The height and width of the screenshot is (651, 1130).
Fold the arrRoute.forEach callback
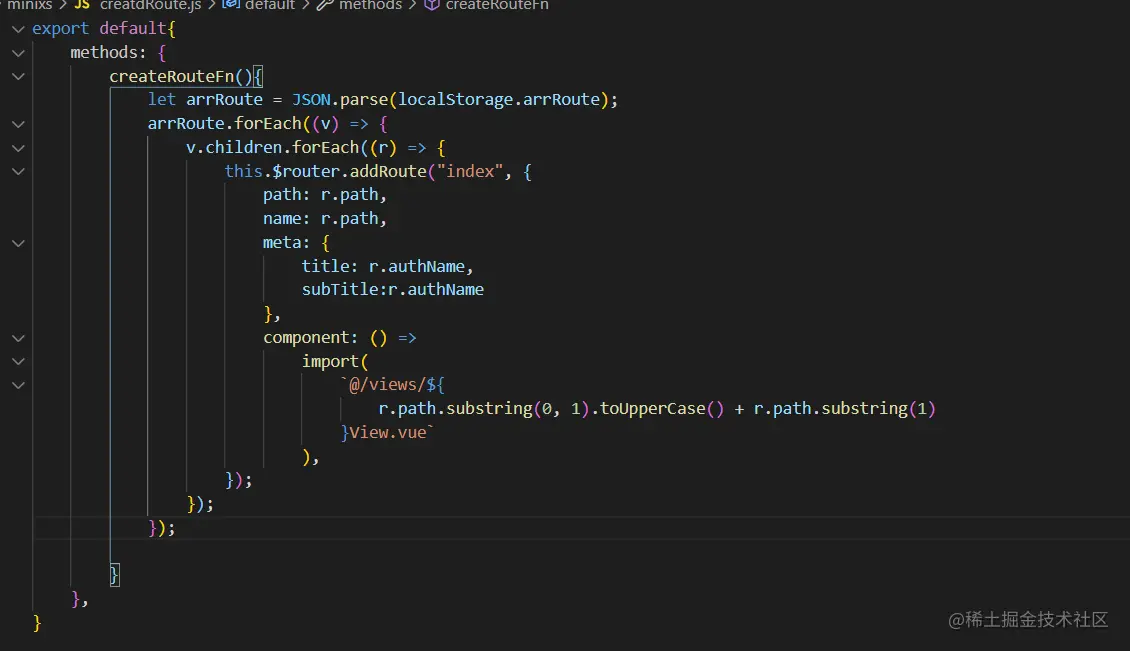(19, 124)
